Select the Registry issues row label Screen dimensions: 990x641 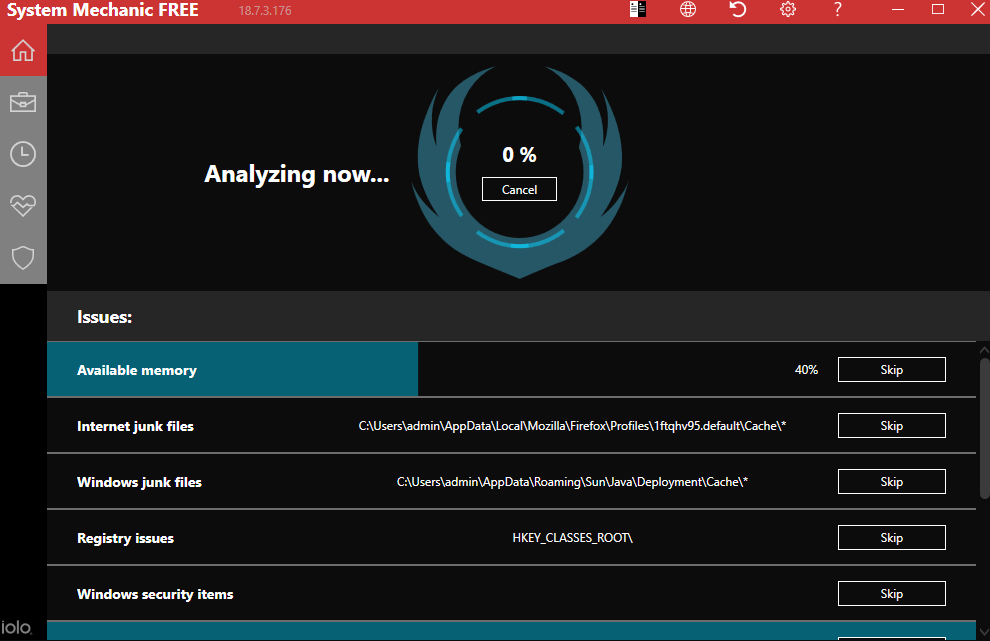click(125, 538)
